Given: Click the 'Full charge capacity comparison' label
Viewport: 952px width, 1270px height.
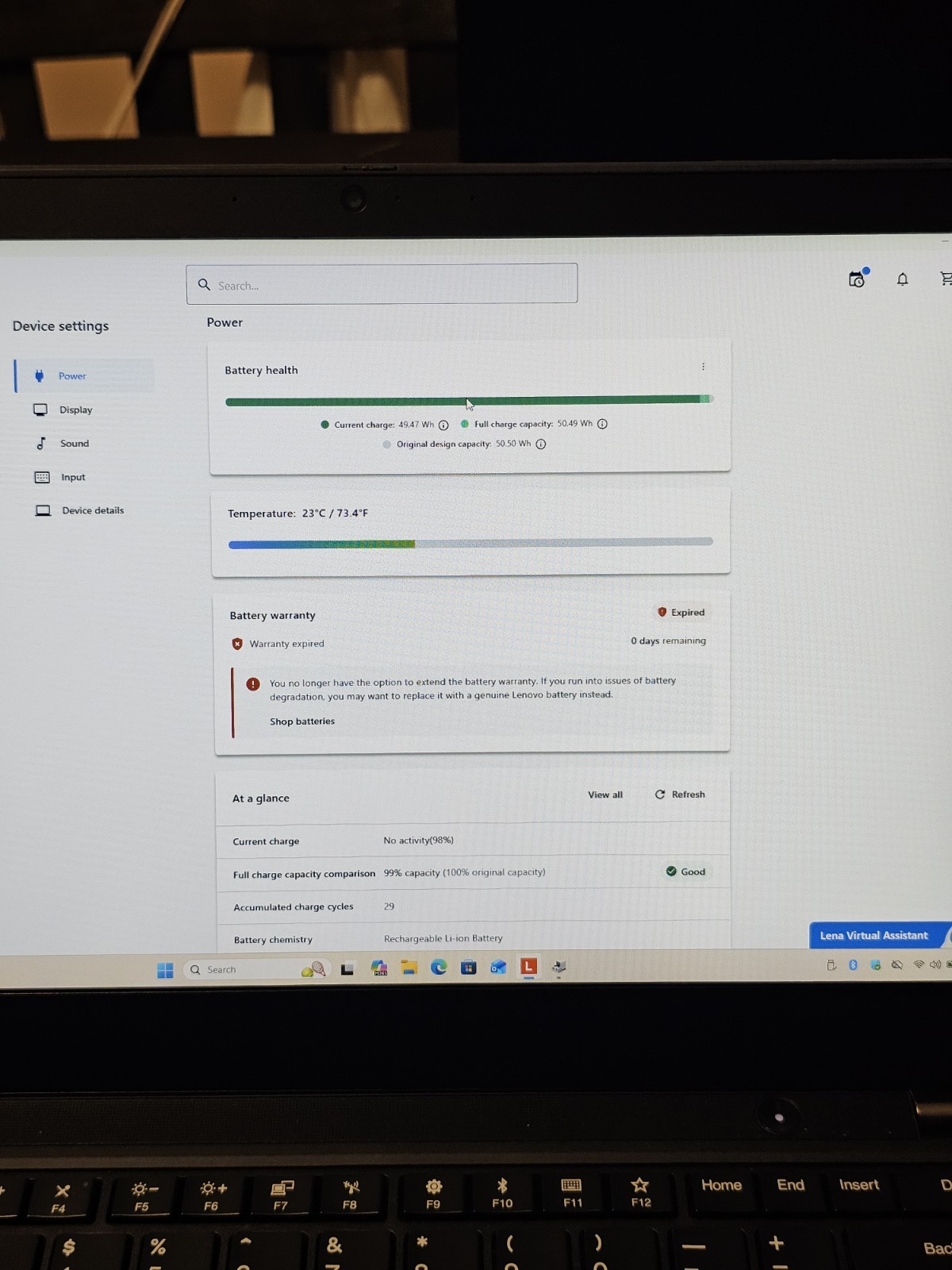Looking at the screenshot, I should pos(304,874).
